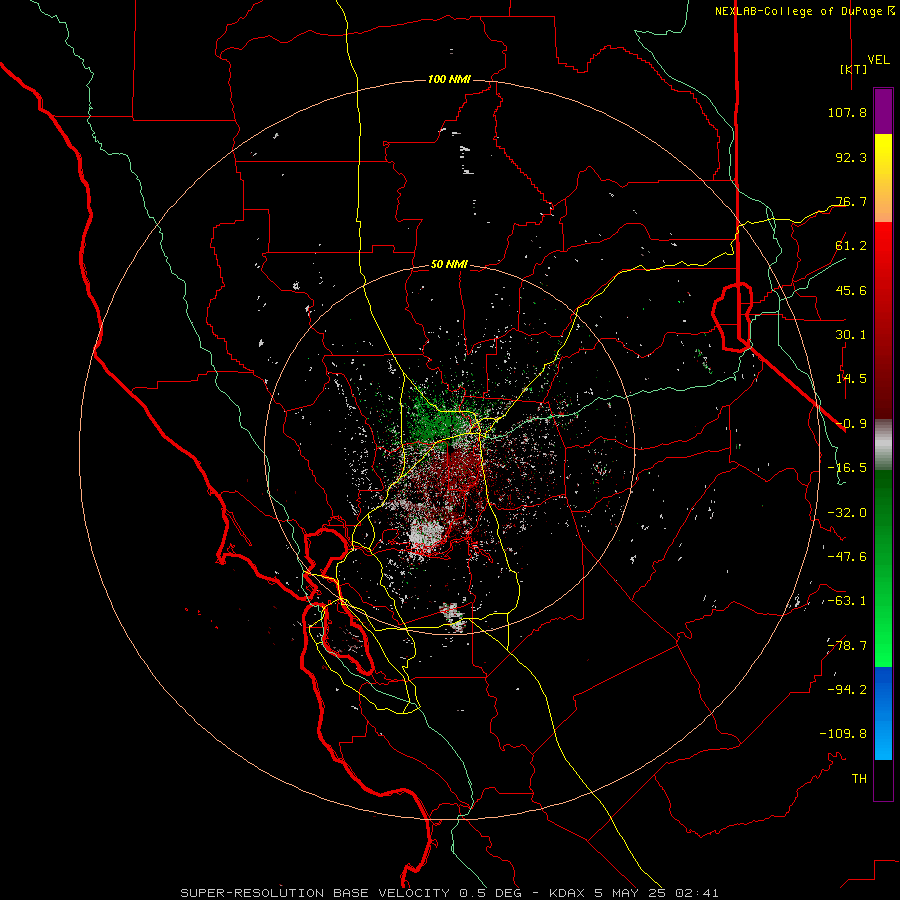Click the -0.9 velocity scale value
This screenshot has height=900, width=900.
pos(851,424)
